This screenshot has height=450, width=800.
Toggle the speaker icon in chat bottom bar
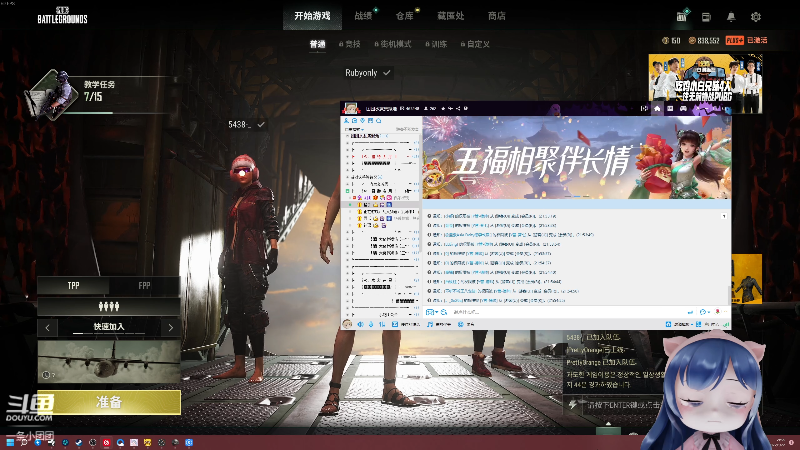point(360,324)
